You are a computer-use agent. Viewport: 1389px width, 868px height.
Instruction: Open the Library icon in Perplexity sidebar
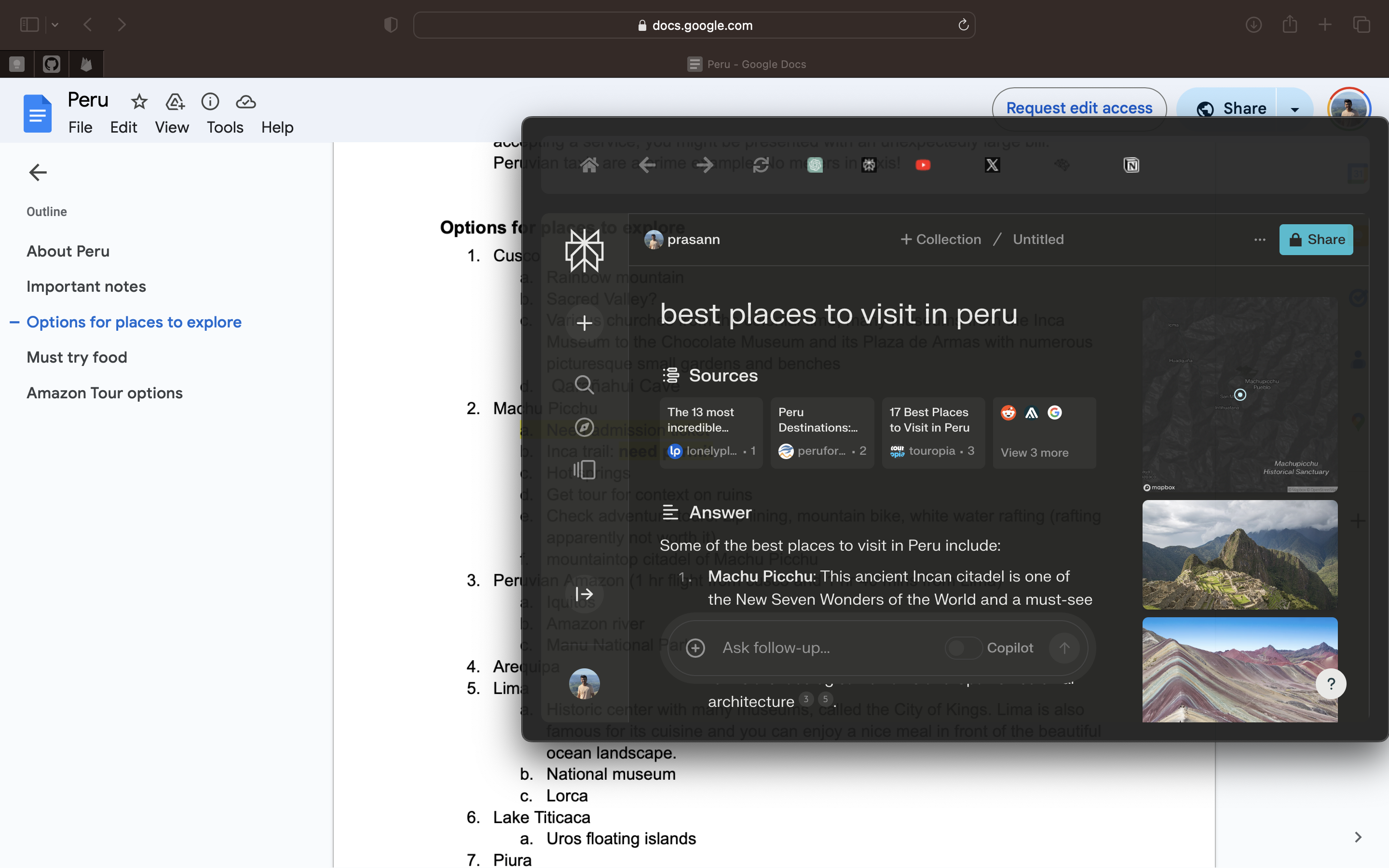(585, 470)
